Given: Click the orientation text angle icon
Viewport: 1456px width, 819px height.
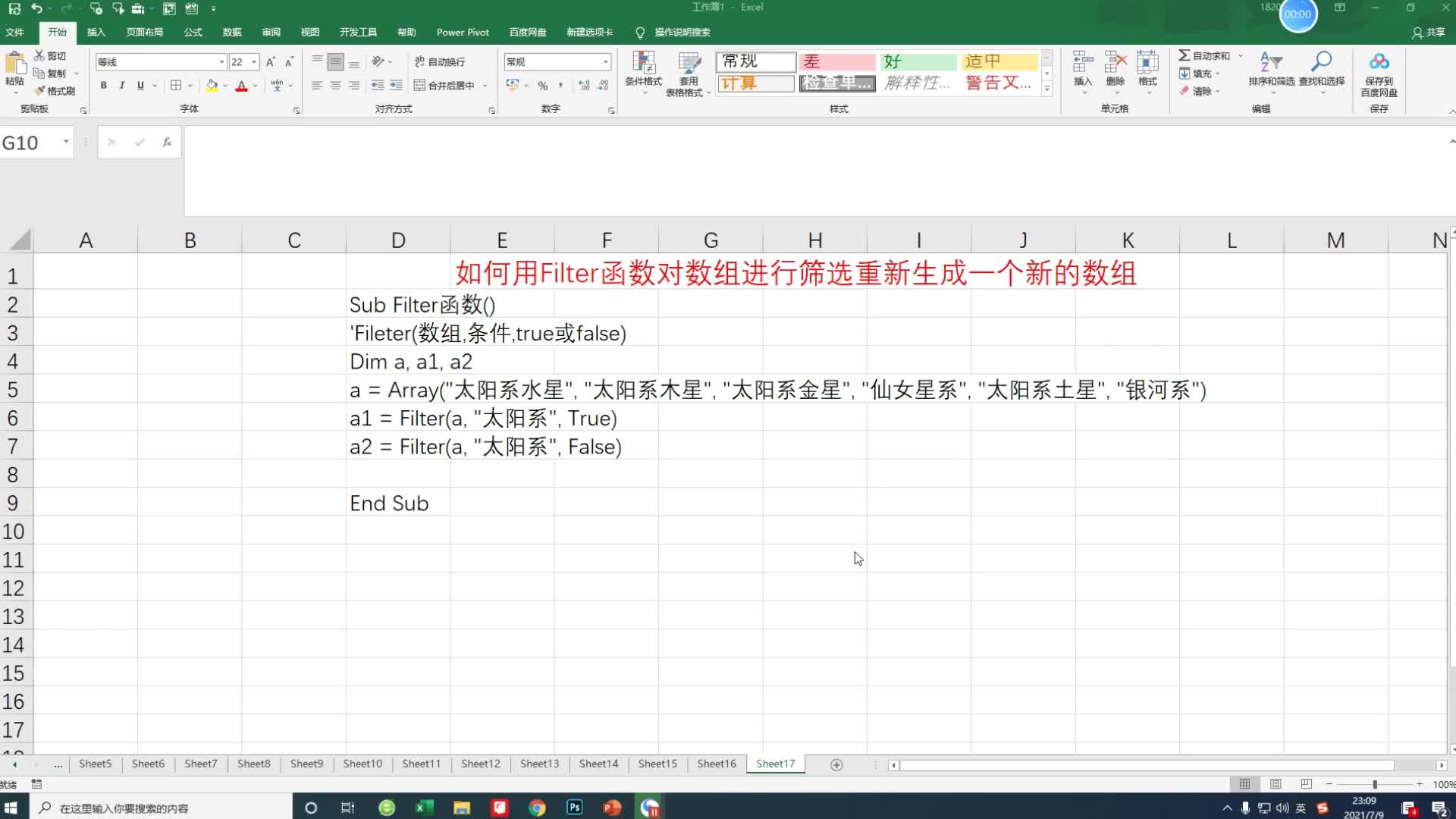Looking at the screenshot, I should 378,61.
